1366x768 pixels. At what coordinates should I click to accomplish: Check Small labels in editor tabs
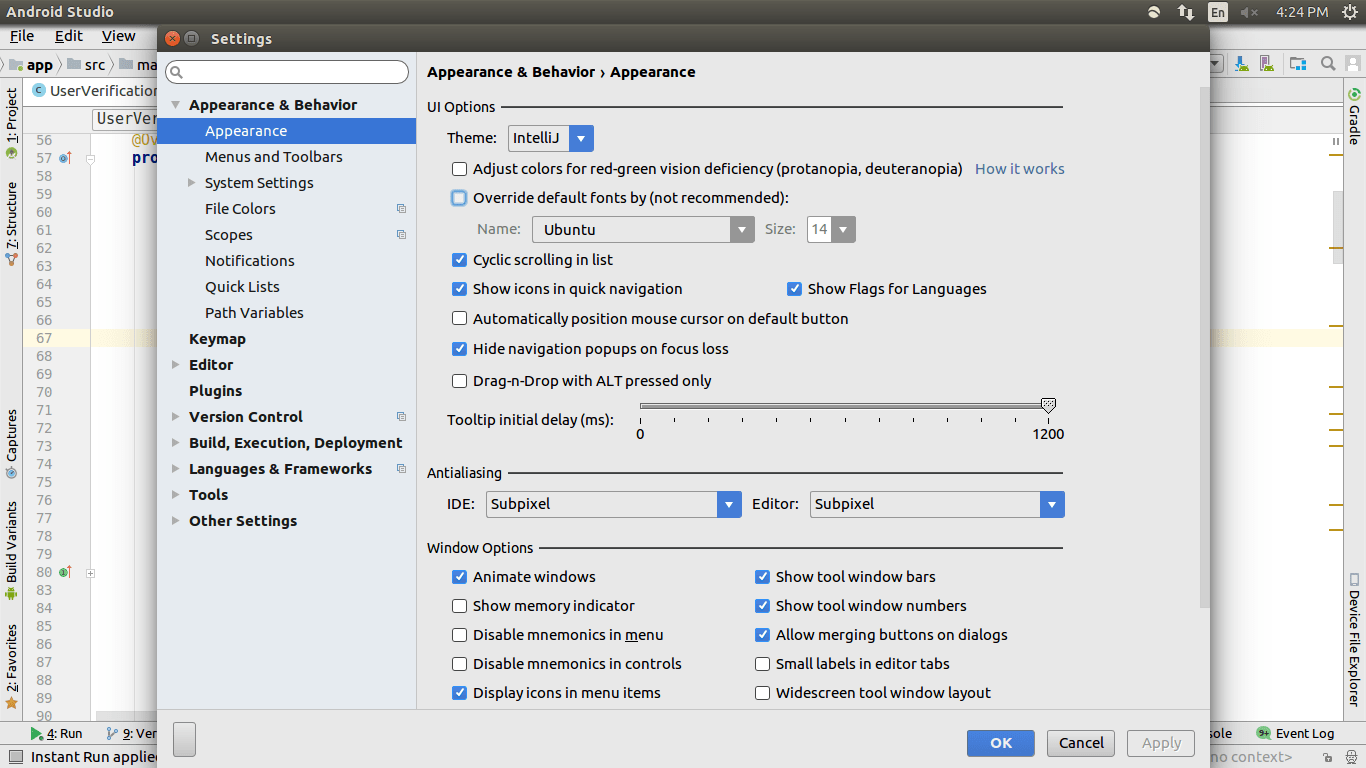762,664
